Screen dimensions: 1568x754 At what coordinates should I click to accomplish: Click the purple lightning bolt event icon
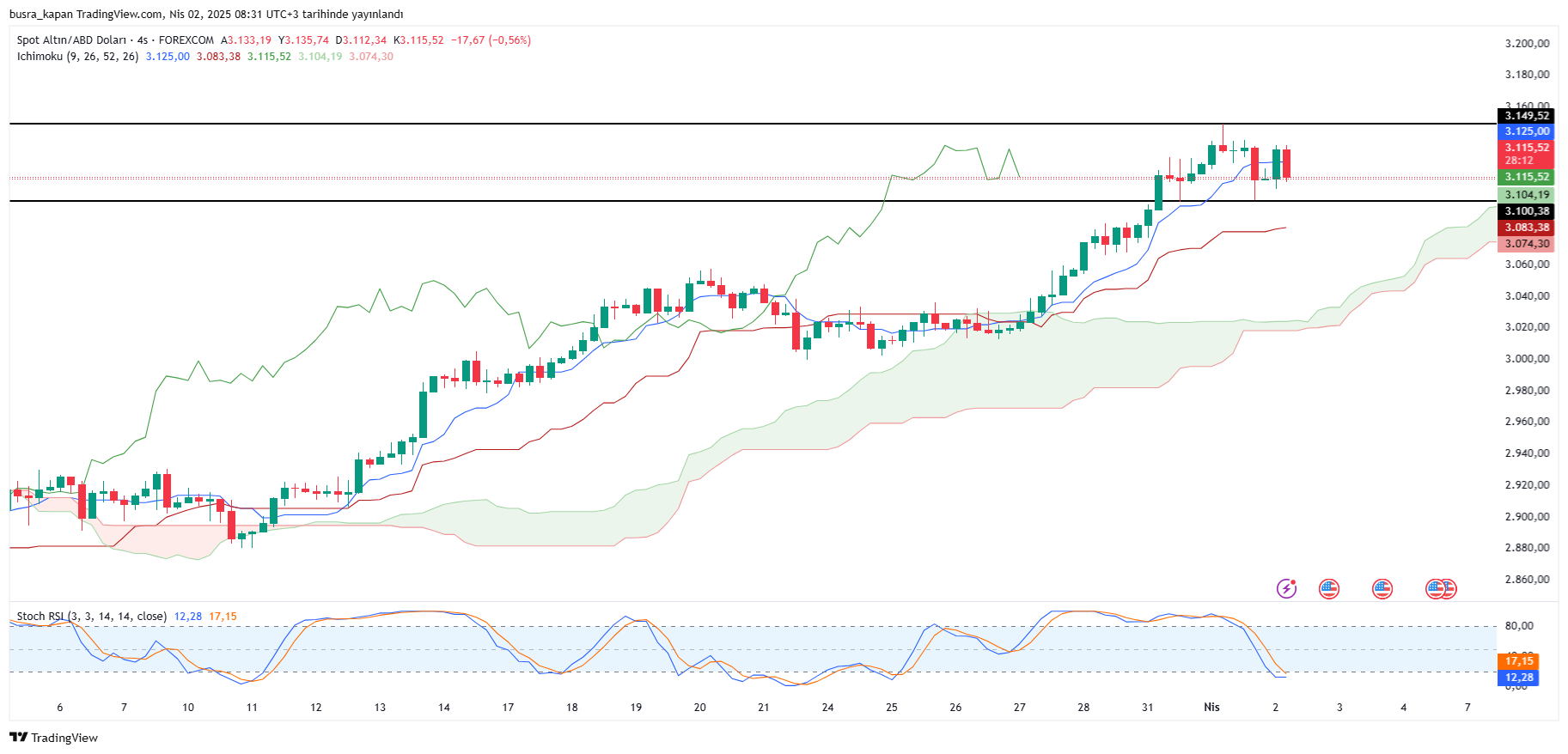click(x=1286, y=588)
